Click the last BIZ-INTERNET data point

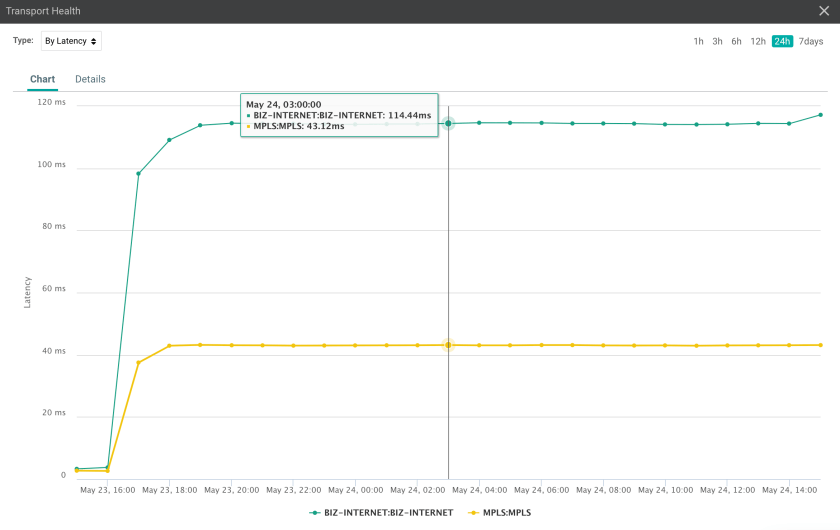(x=820, y=115)
